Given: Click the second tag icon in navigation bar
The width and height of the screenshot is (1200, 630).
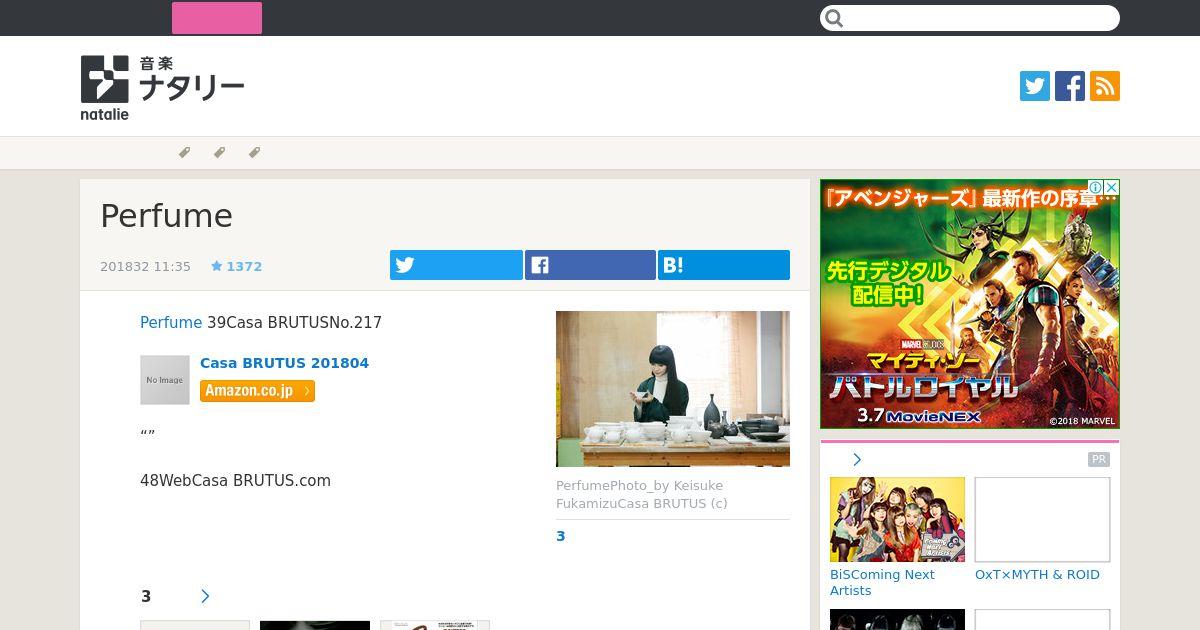Looking at the screenshot, I should point(219,153).
